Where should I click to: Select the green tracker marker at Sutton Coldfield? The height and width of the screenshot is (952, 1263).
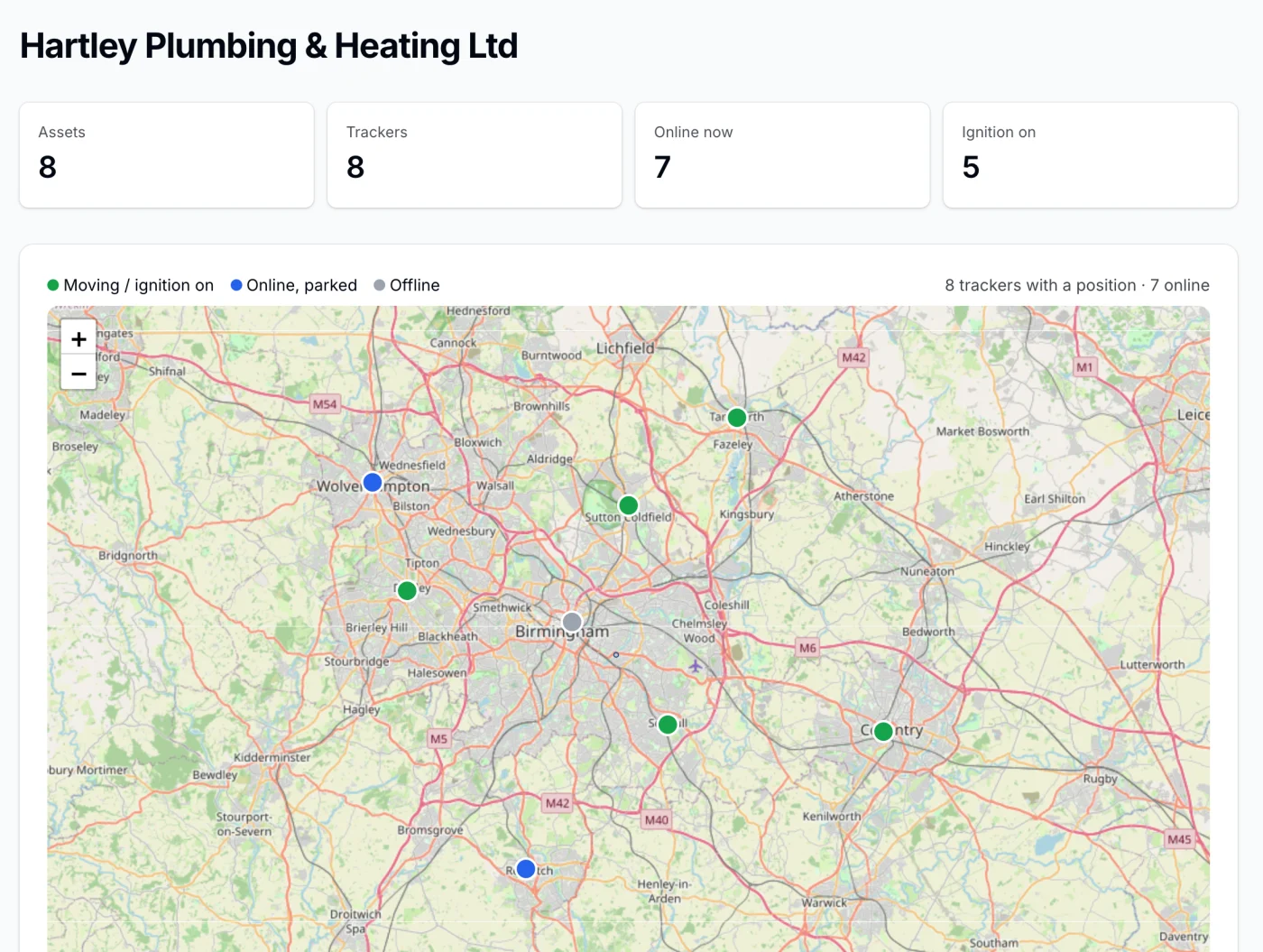click(x=629, y=505)
